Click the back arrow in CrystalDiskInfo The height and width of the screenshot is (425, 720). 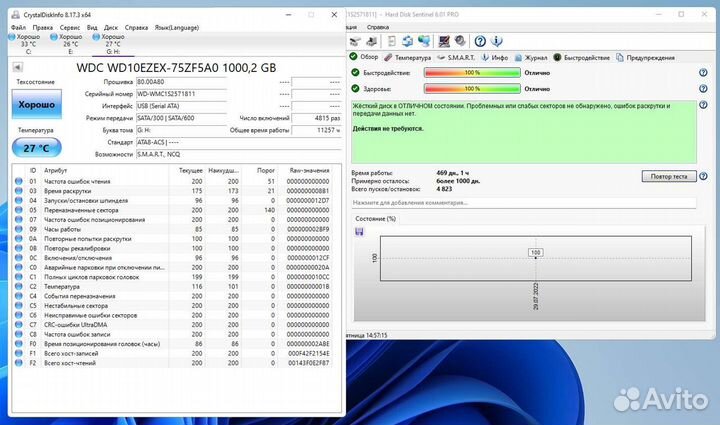click(x=17, y=67)
